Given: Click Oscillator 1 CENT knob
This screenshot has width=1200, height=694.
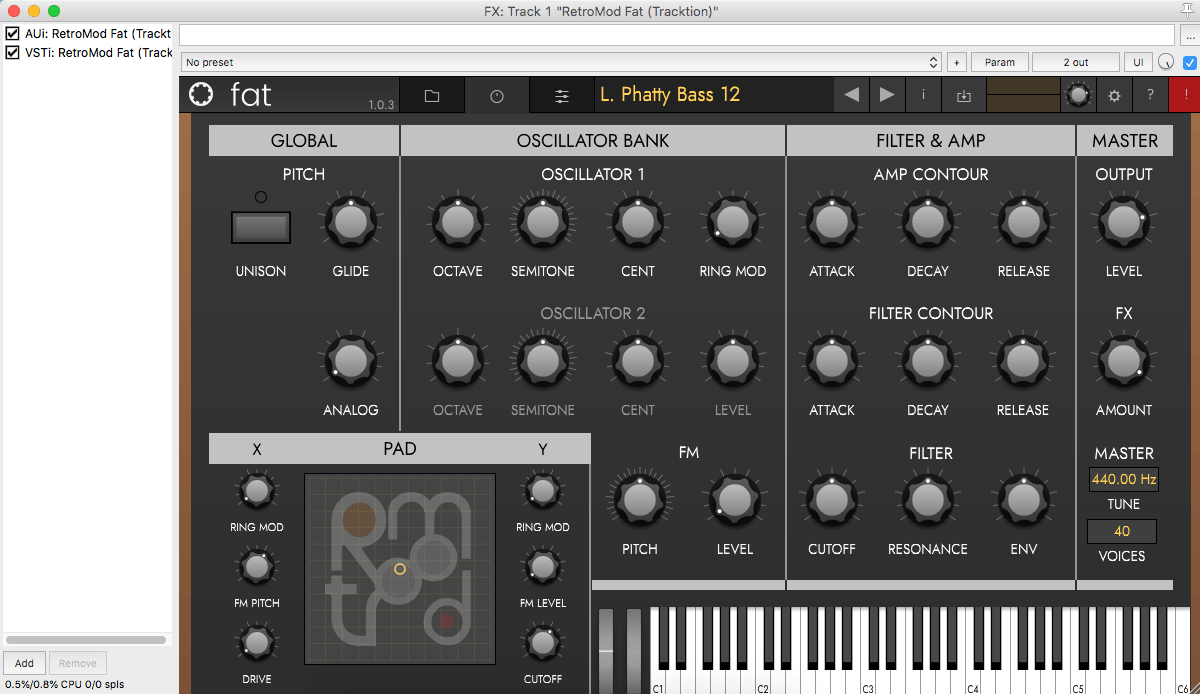Looking at the screenshot, I should [638, 222].
